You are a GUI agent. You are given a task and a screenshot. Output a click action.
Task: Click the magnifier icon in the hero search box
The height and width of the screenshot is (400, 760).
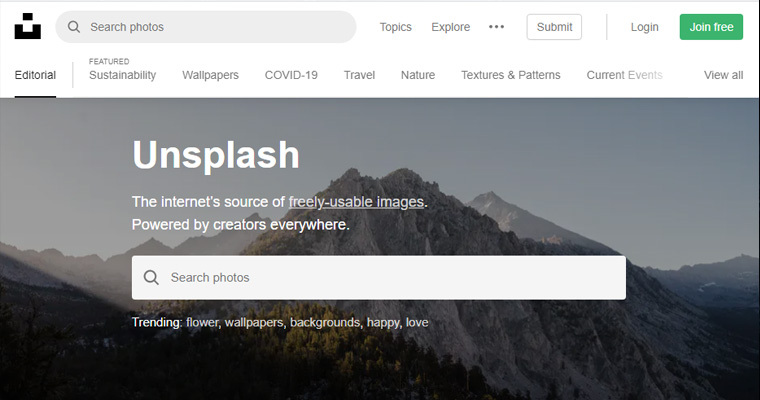151,277
